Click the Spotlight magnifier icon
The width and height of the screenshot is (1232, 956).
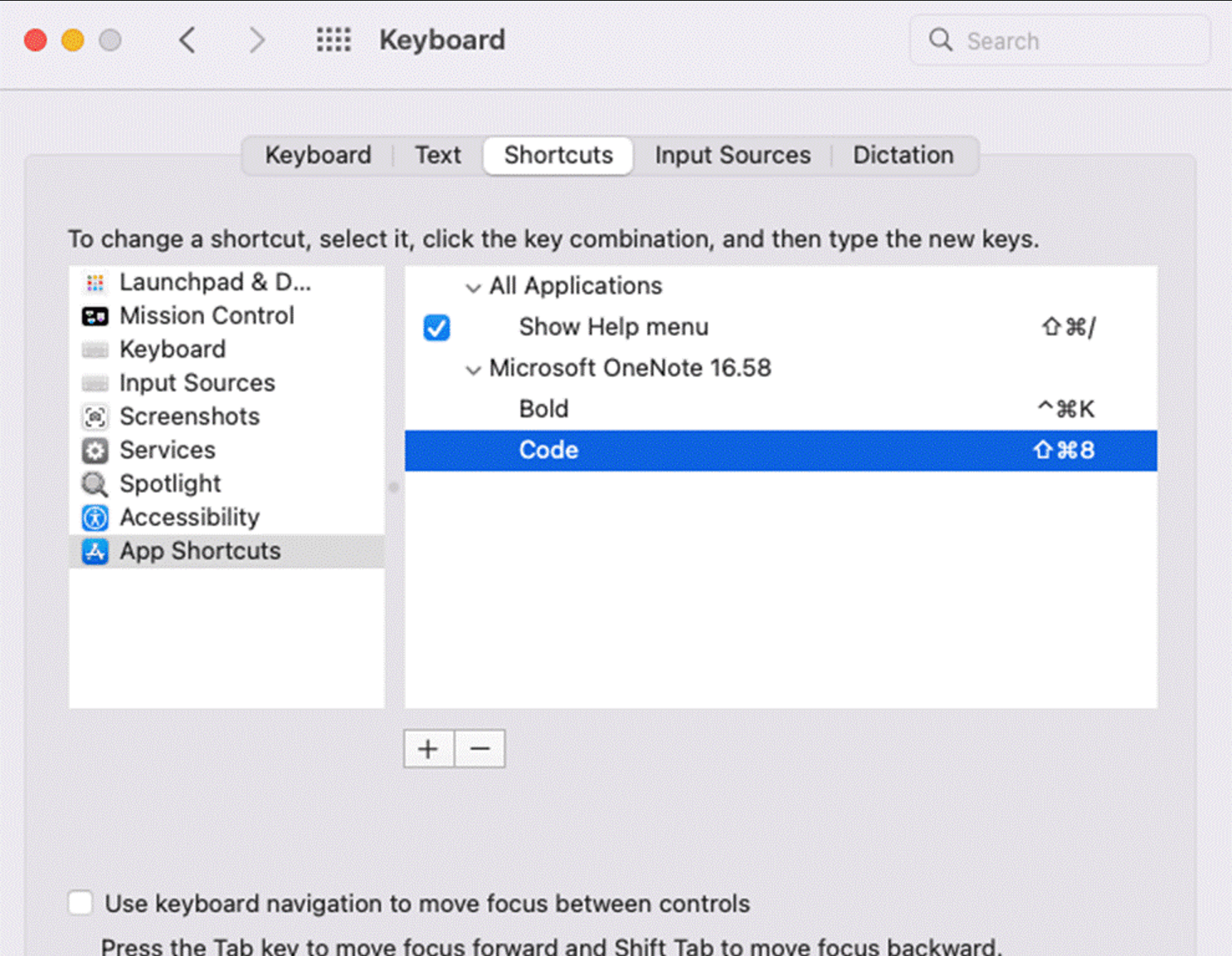[x=95, y=484]
